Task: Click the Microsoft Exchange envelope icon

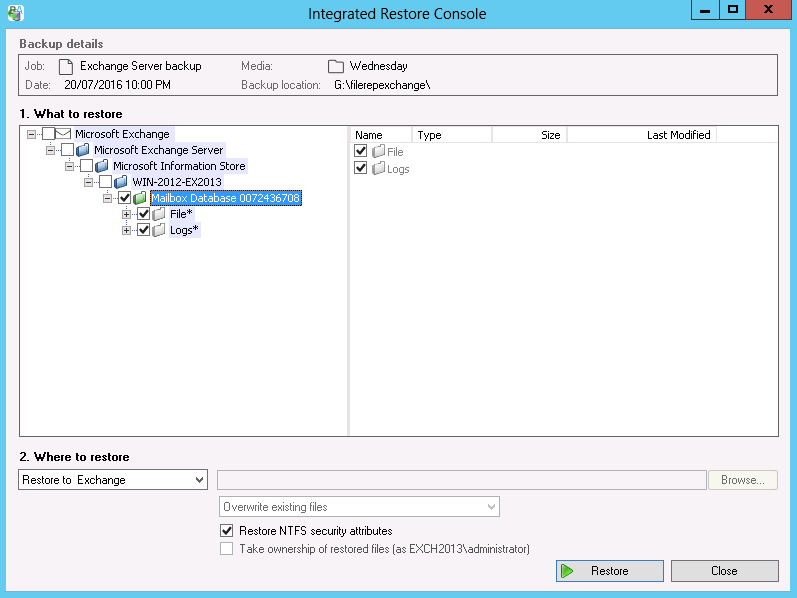Action: 63,134
